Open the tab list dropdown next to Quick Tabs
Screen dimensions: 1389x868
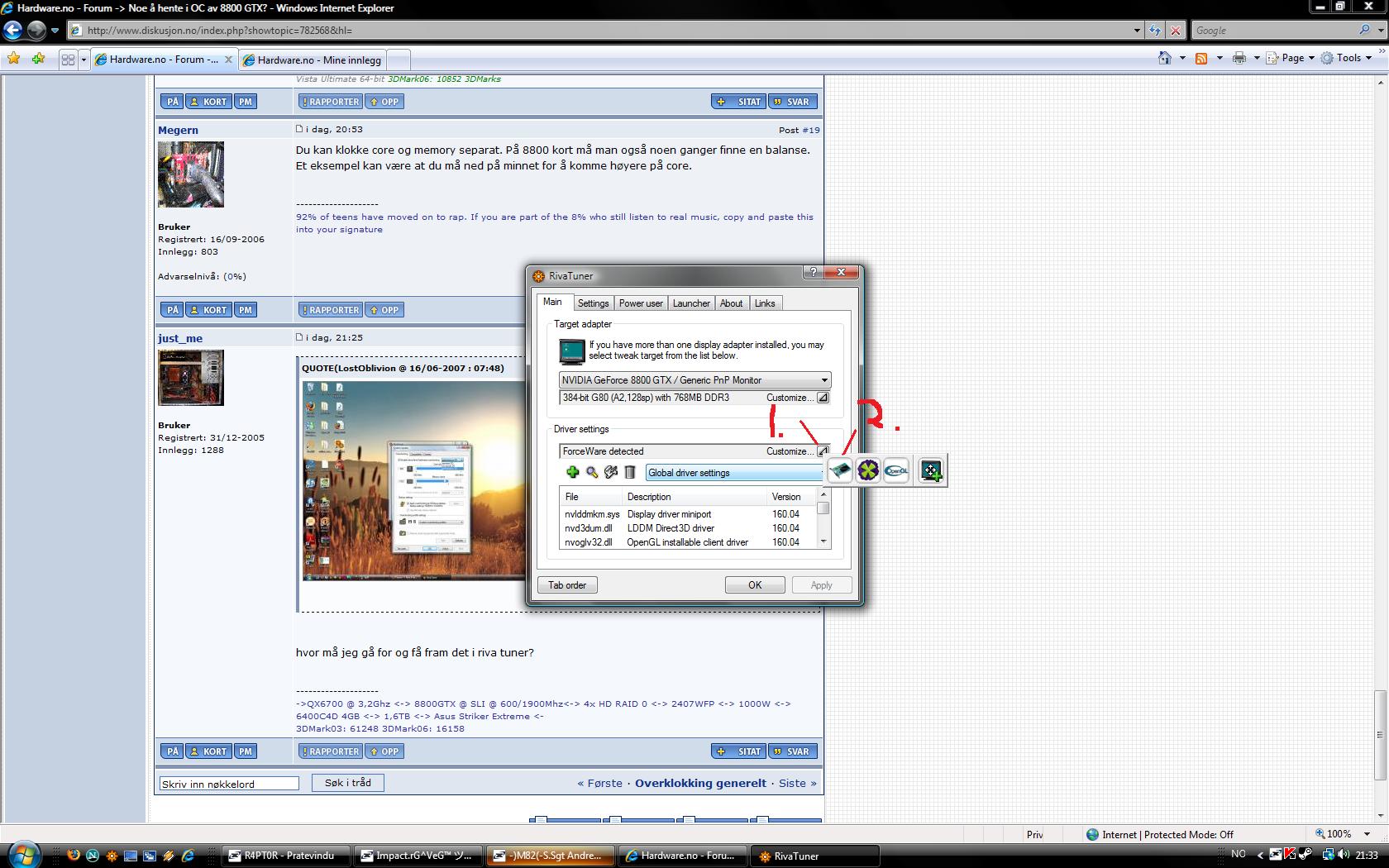click(84, 60)
